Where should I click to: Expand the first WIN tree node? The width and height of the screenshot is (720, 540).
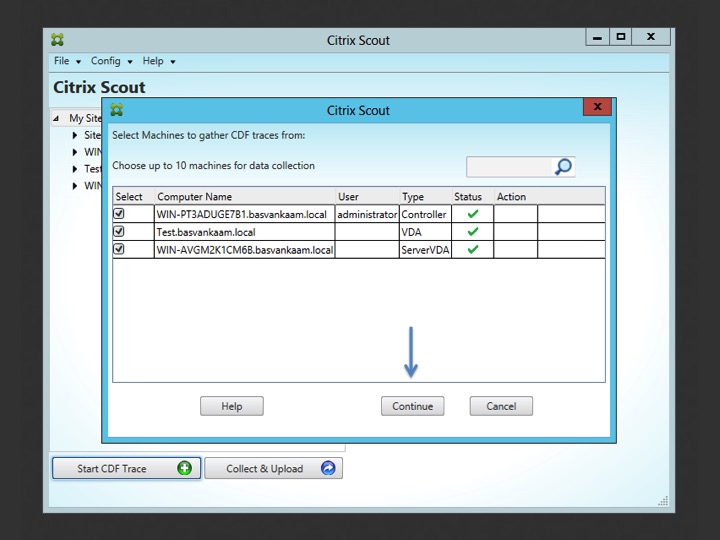75,152
